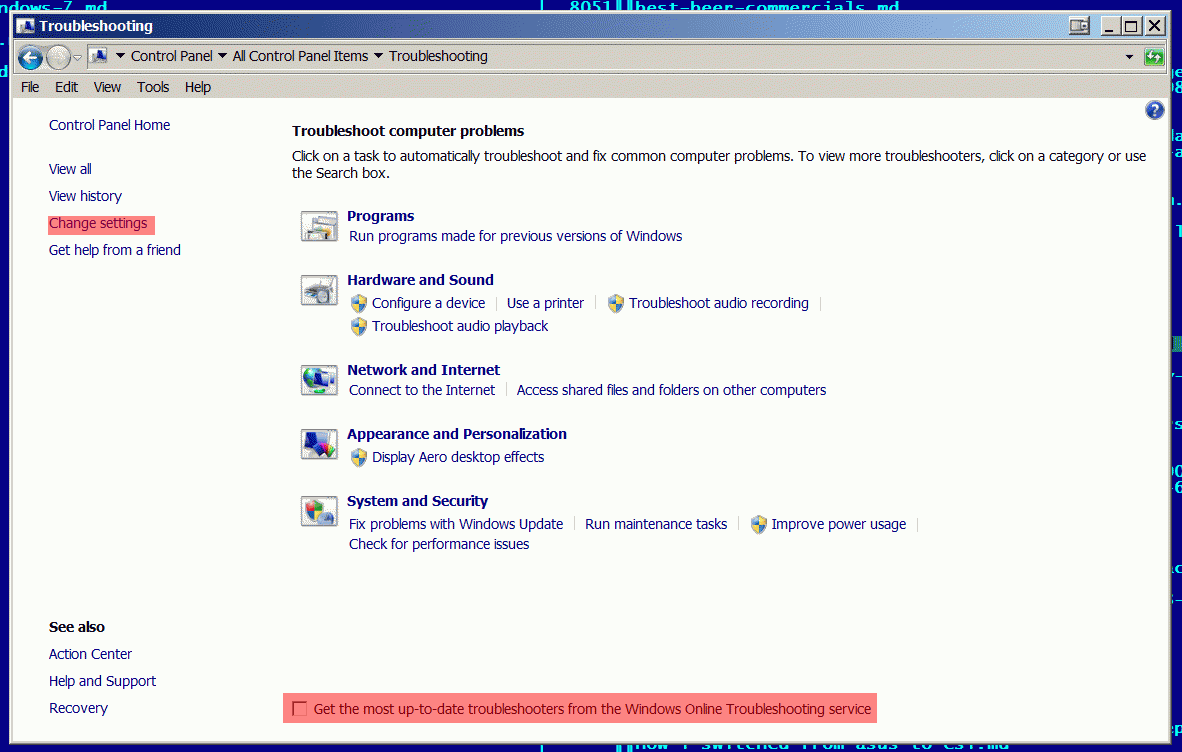Open Help and Support link
This screenshot has width=1182, height=752.
(103, 681)
